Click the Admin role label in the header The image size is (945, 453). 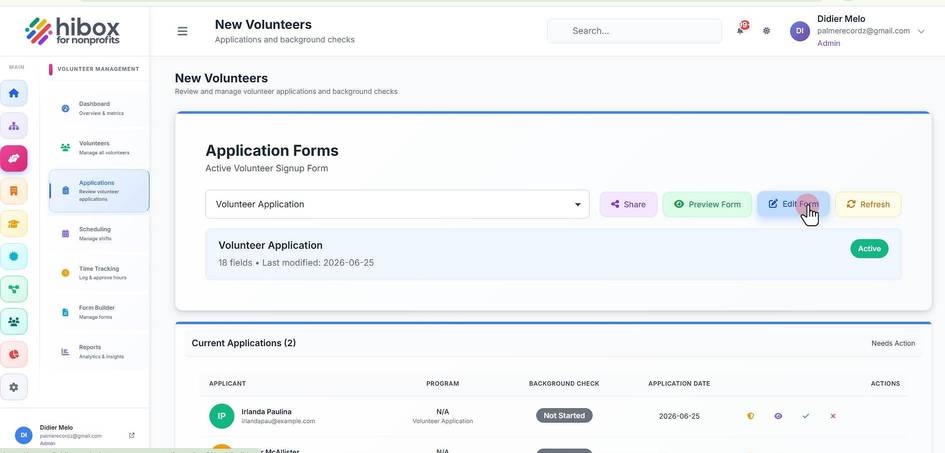pyautogui.click(x=829, y=43)
